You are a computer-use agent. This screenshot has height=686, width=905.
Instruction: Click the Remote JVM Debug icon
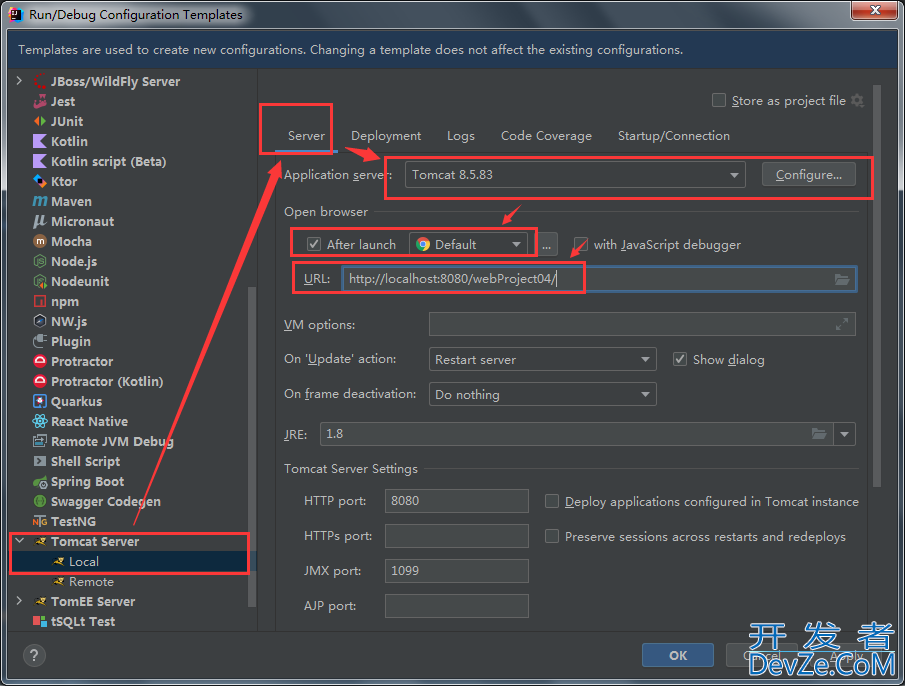point(40,441)
